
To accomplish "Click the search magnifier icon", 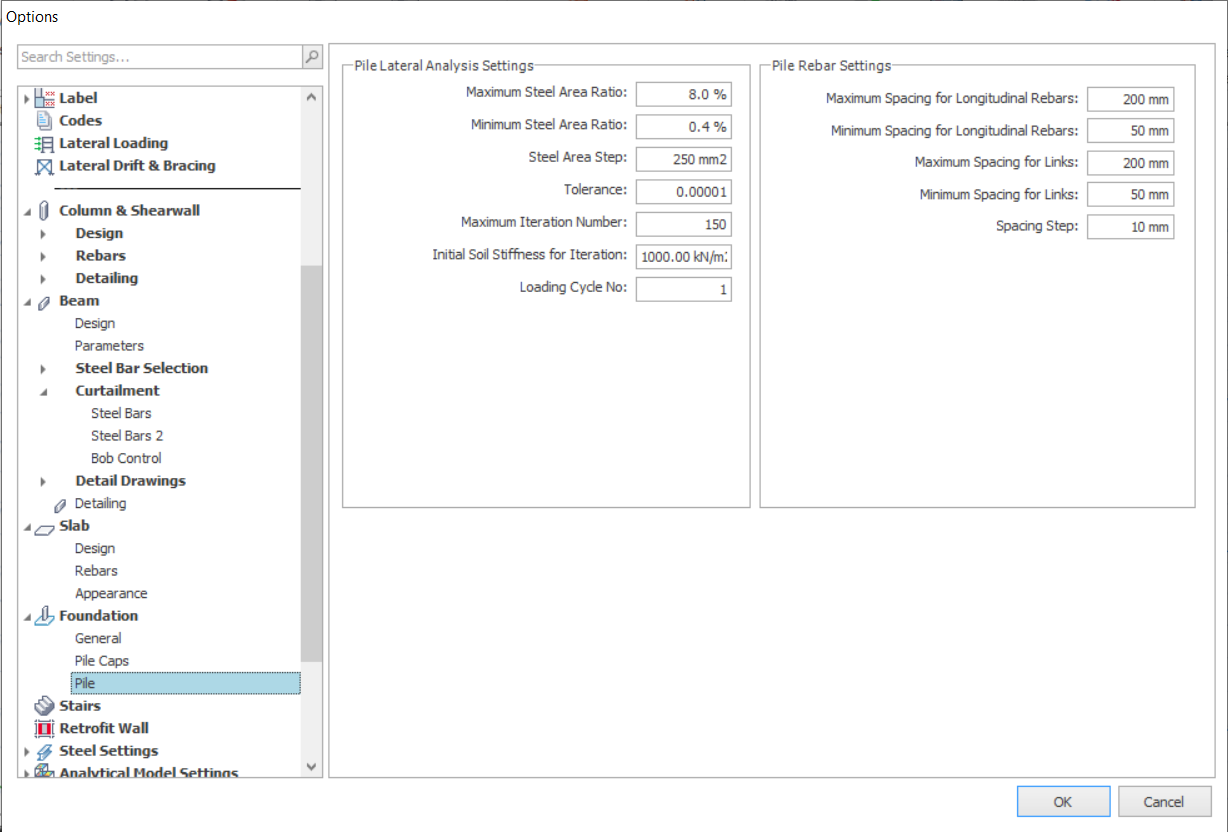I will coord(312,57).
